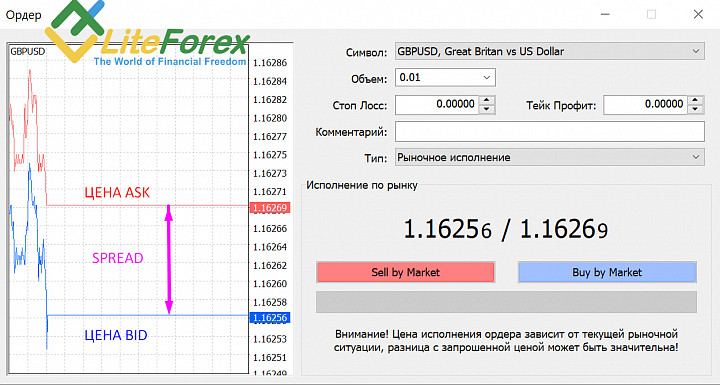
Task: Click the gray bar below market buttons
Action: [x=506, y=302]
